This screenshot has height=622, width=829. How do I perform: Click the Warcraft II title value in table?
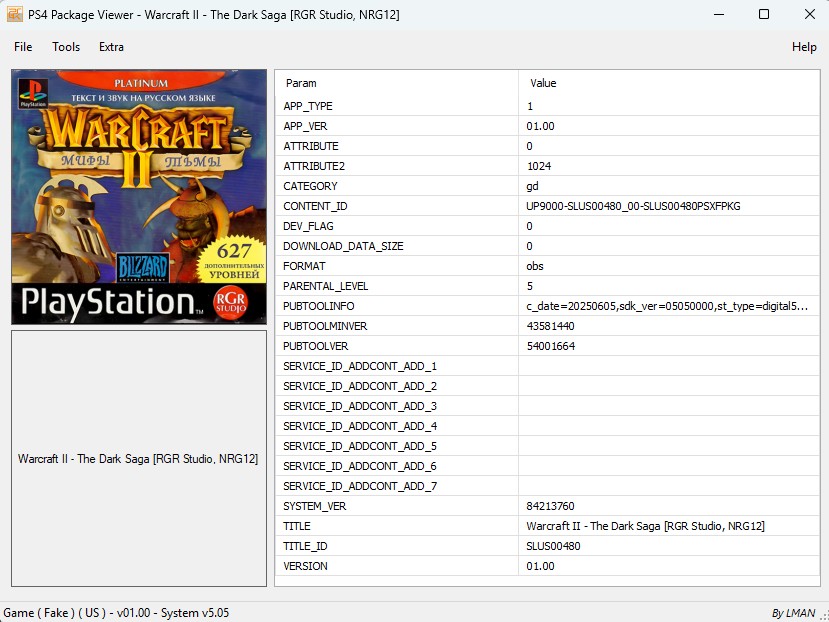(x=645, y=526)
